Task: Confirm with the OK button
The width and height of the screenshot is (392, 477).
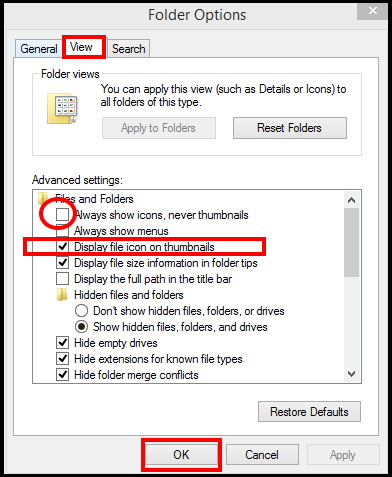Action: (181, 455)
